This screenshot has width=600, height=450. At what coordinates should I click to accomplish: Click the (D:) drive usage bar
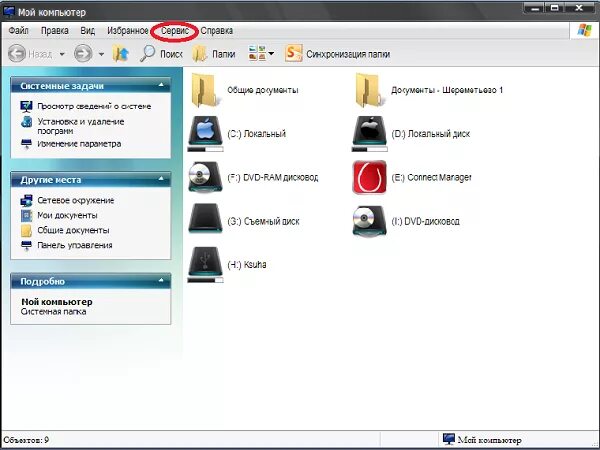[370, 149]
